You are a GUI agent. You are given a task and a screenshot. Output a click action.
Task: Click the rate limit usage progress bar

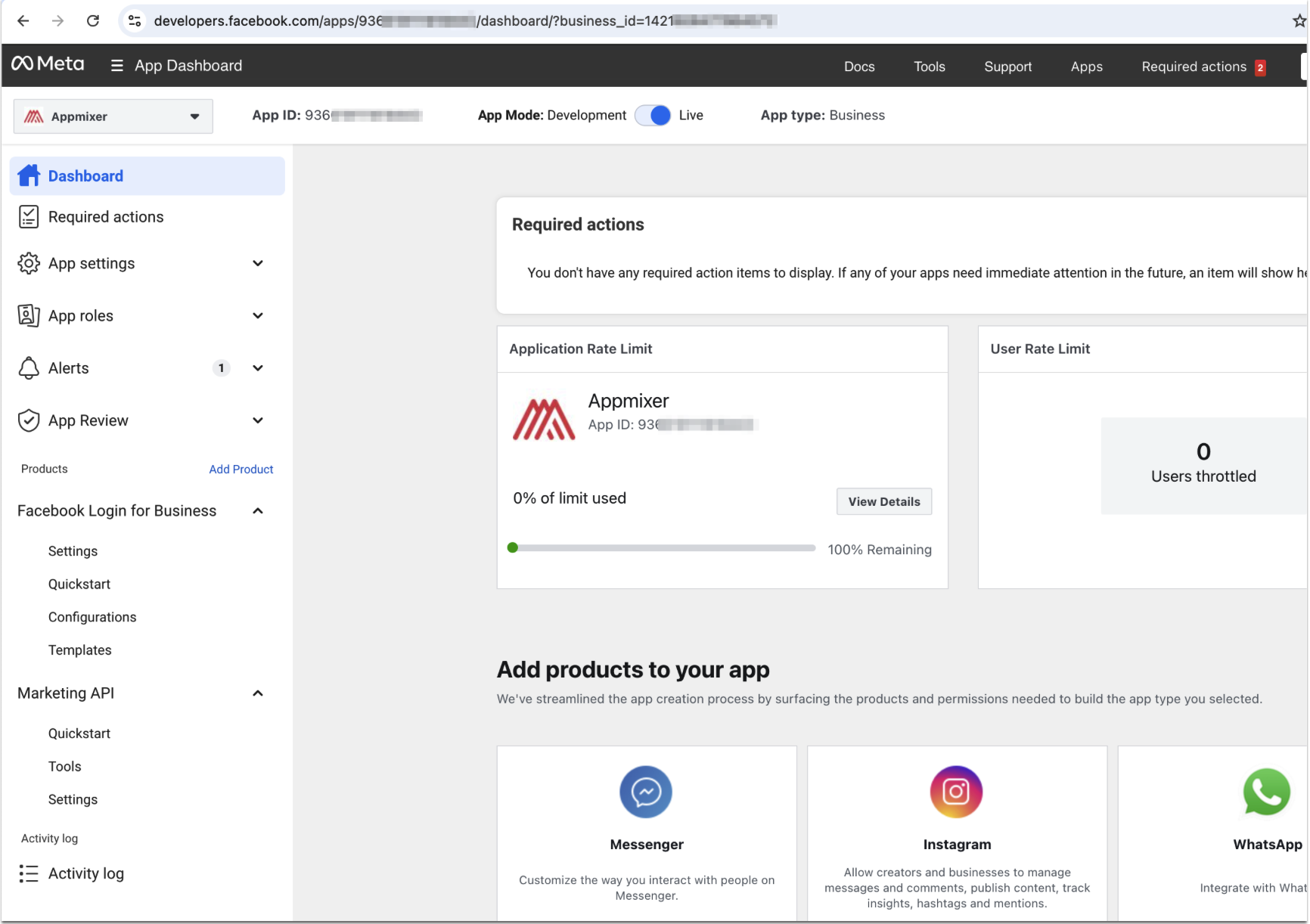click(663, 548)
